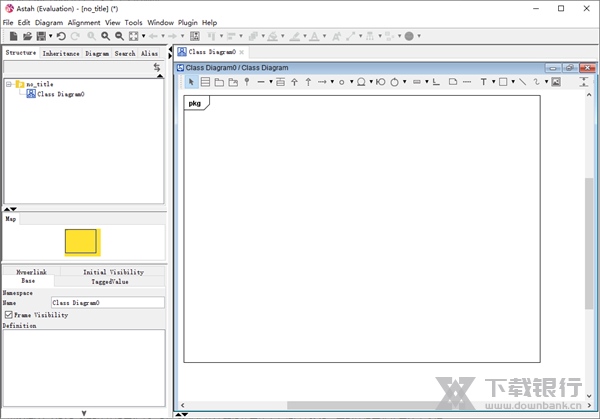This screenshot has width=600, height=419.
Task: Toggle the Frame Visibility checkbox
Action: coord(9,315)
